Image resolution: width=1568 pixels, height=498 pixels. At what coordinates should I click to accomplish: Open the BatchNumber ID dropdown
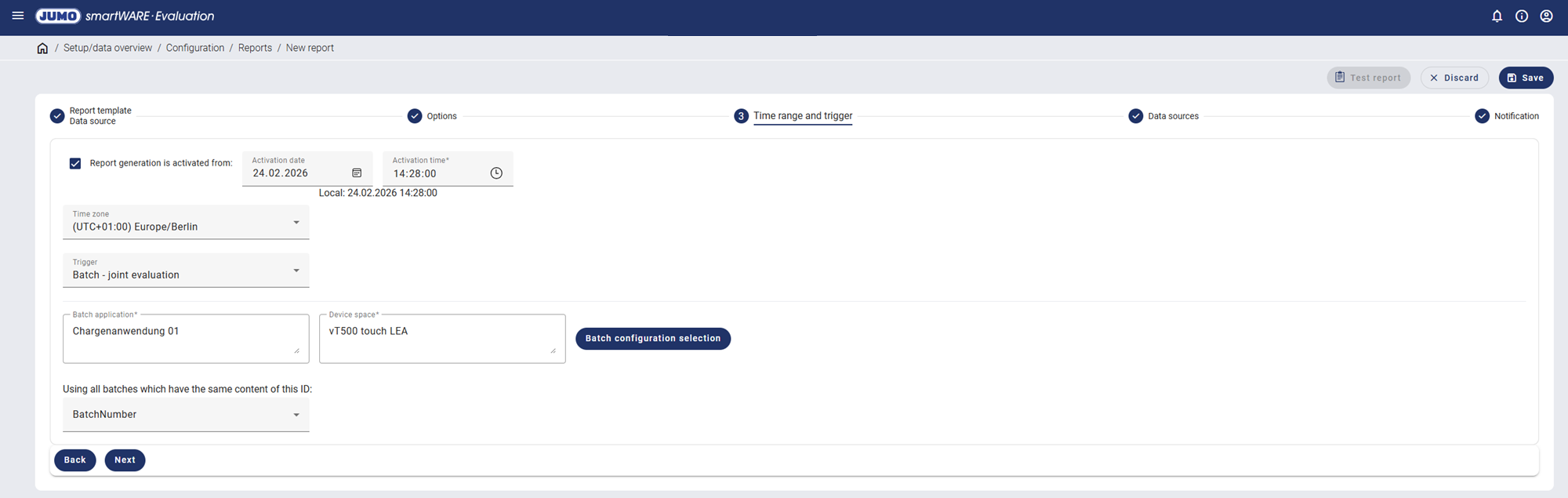pyautogui.click(x=186, y=414)
